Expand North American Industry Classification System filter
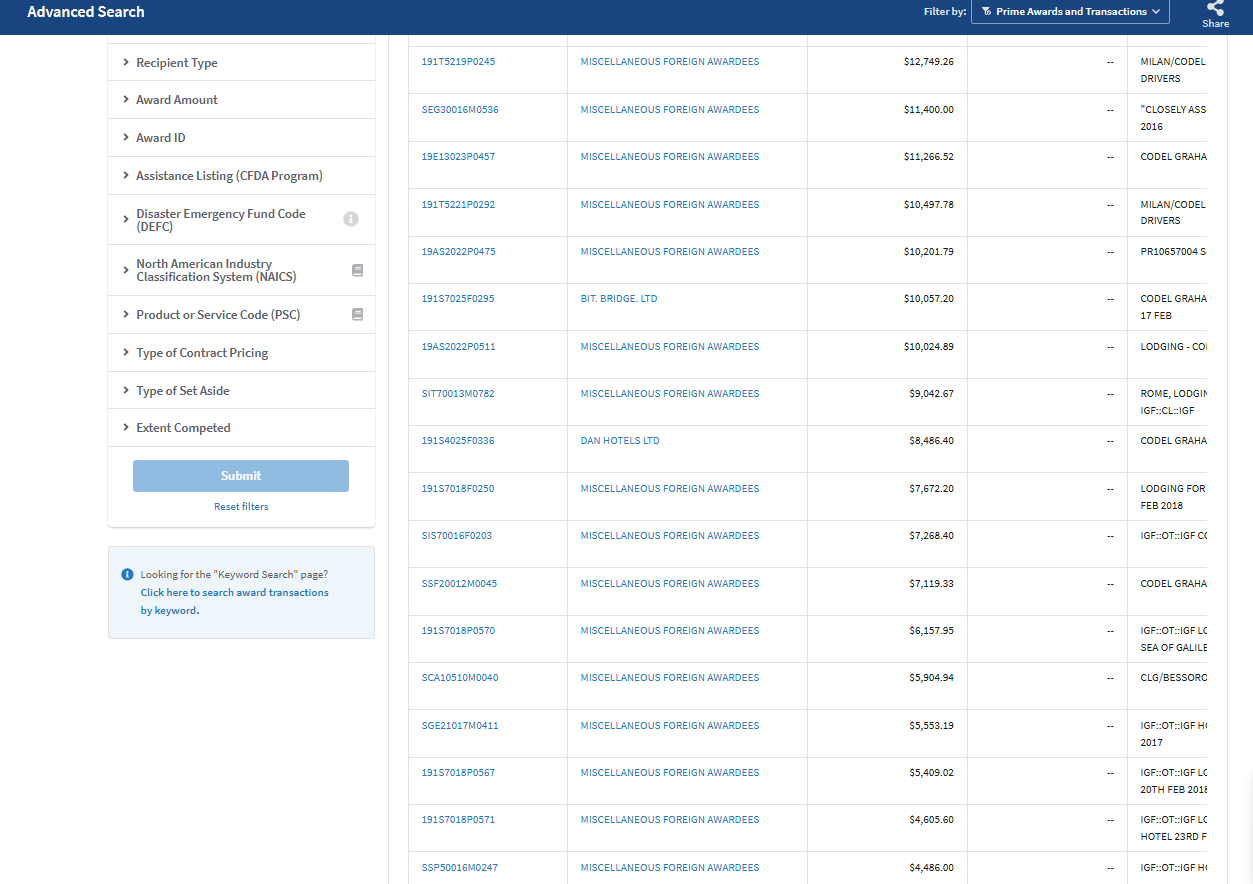This screenshot has height=884, width=1253. [x=241, y=270]
